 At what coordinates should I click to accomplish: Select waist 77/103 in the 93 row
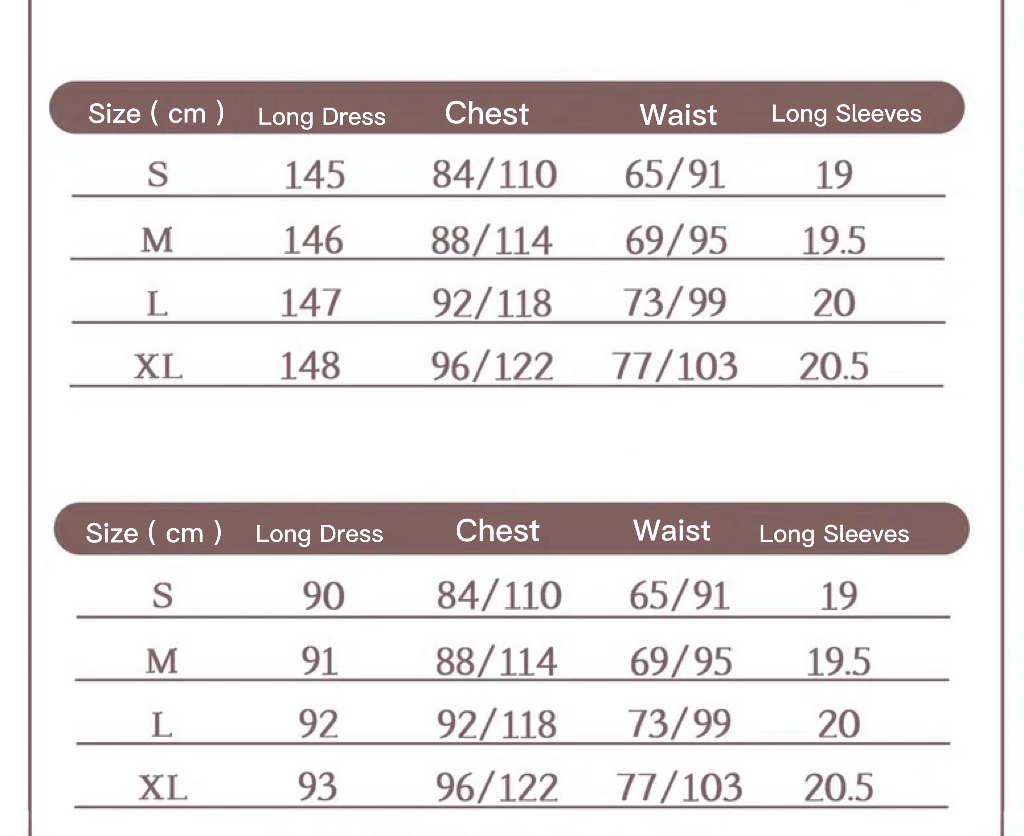coord(679,787)
